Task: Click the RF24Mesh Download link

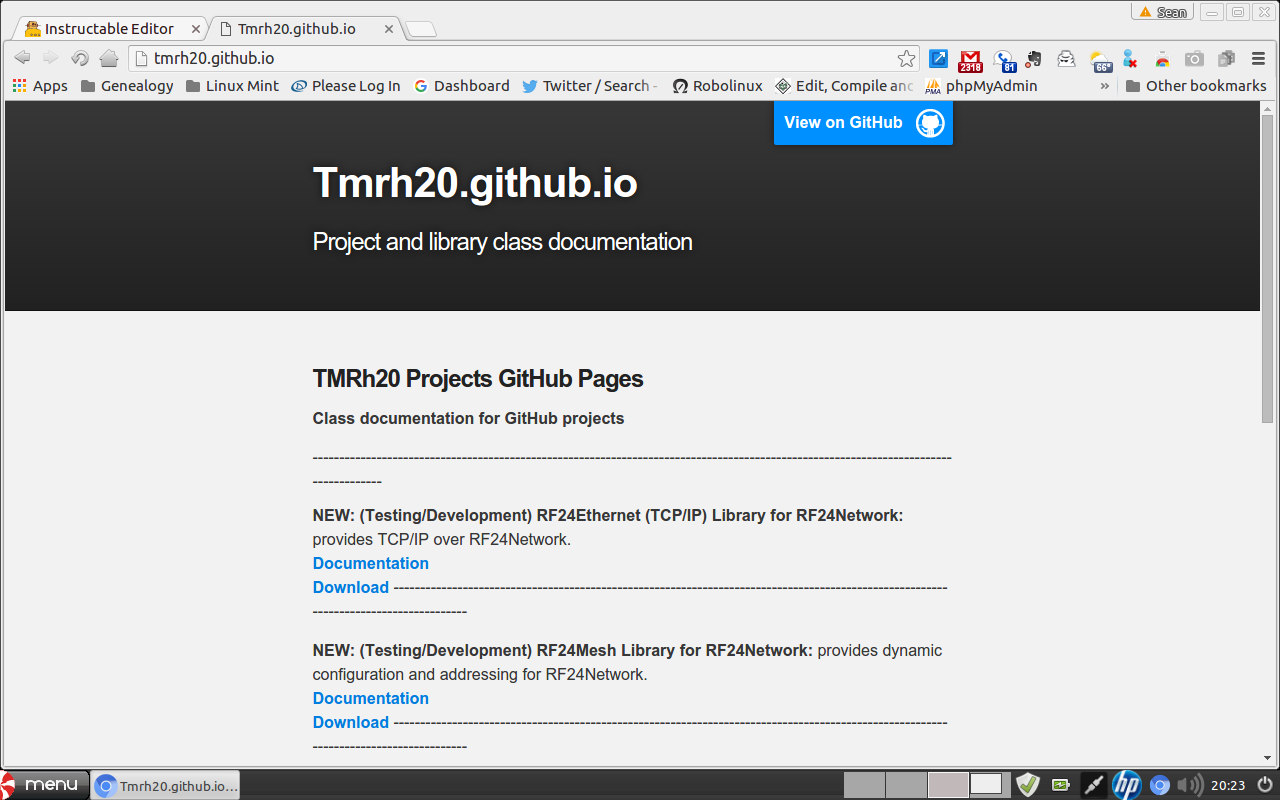Action: pos(351,722)
